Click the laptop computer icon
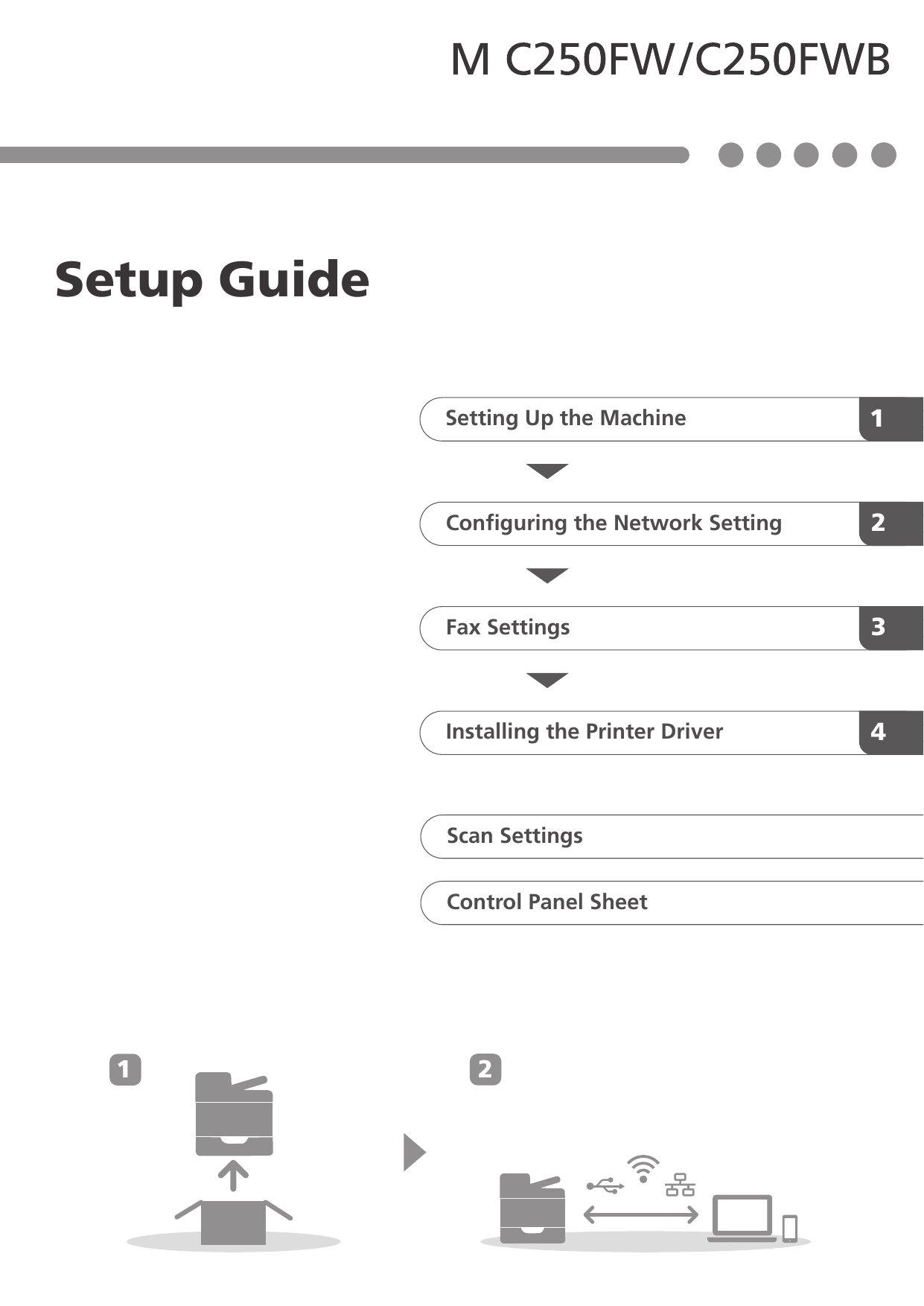The width and height of the screenshot is (924, 1306). 742,1218
